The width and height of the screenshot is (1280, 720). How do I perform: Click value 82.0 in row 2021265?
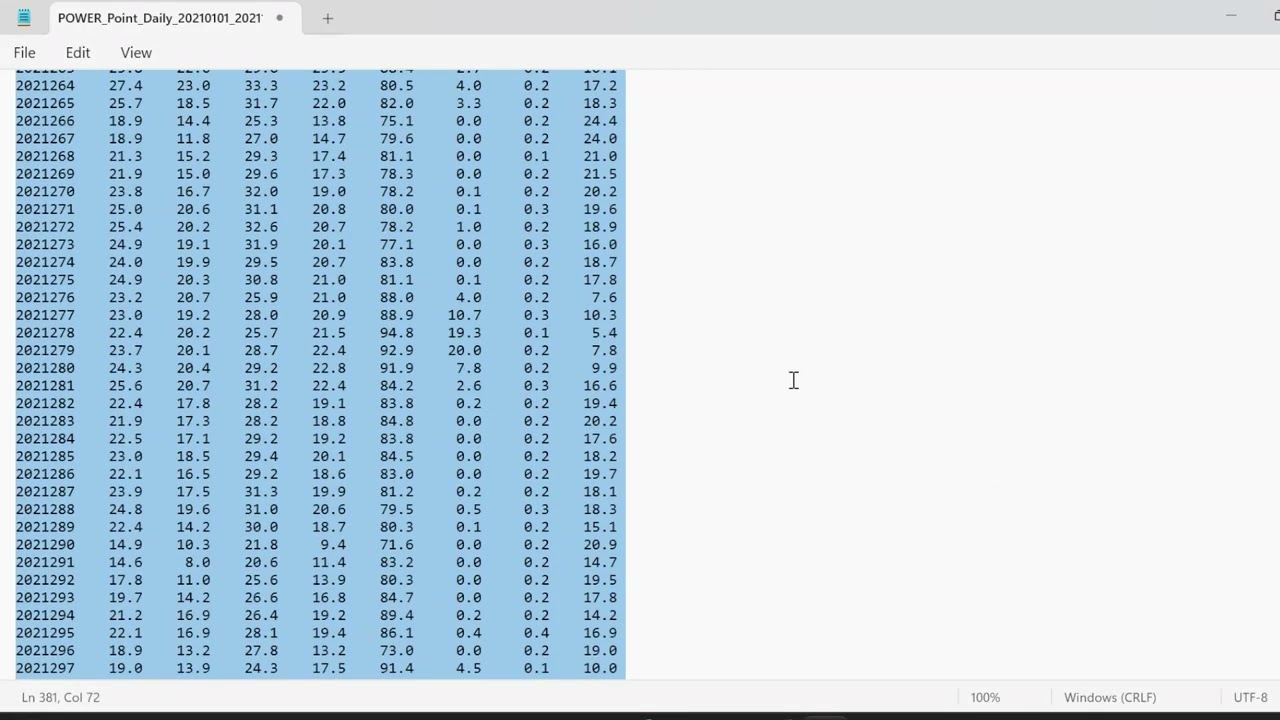397,103
